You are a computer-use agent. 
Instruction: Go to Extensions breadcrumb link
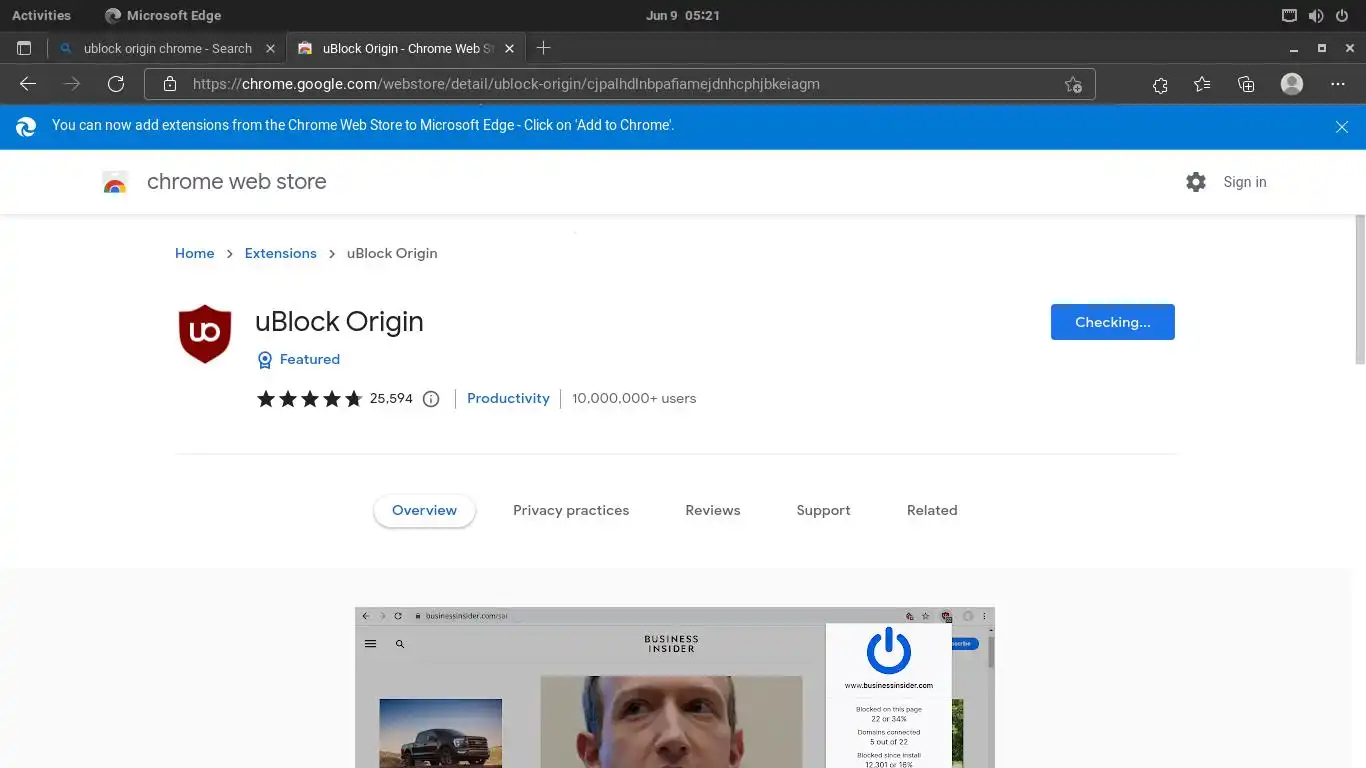pos(281,253)
